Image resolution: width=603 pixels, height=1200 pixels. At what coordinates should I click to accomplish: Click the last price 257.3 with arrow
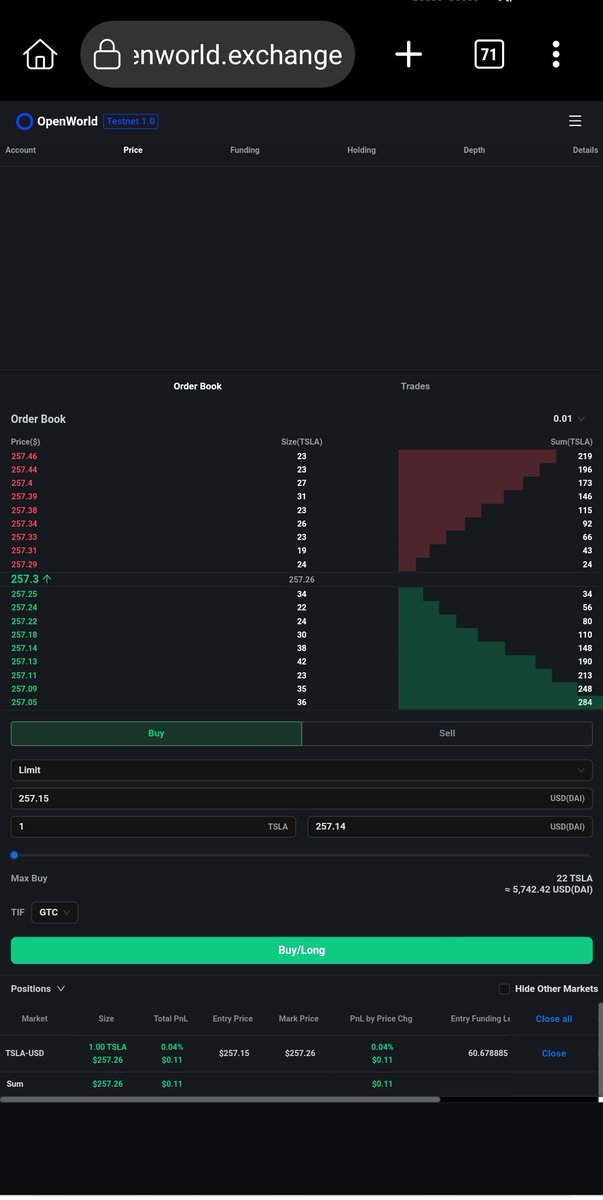31,579
